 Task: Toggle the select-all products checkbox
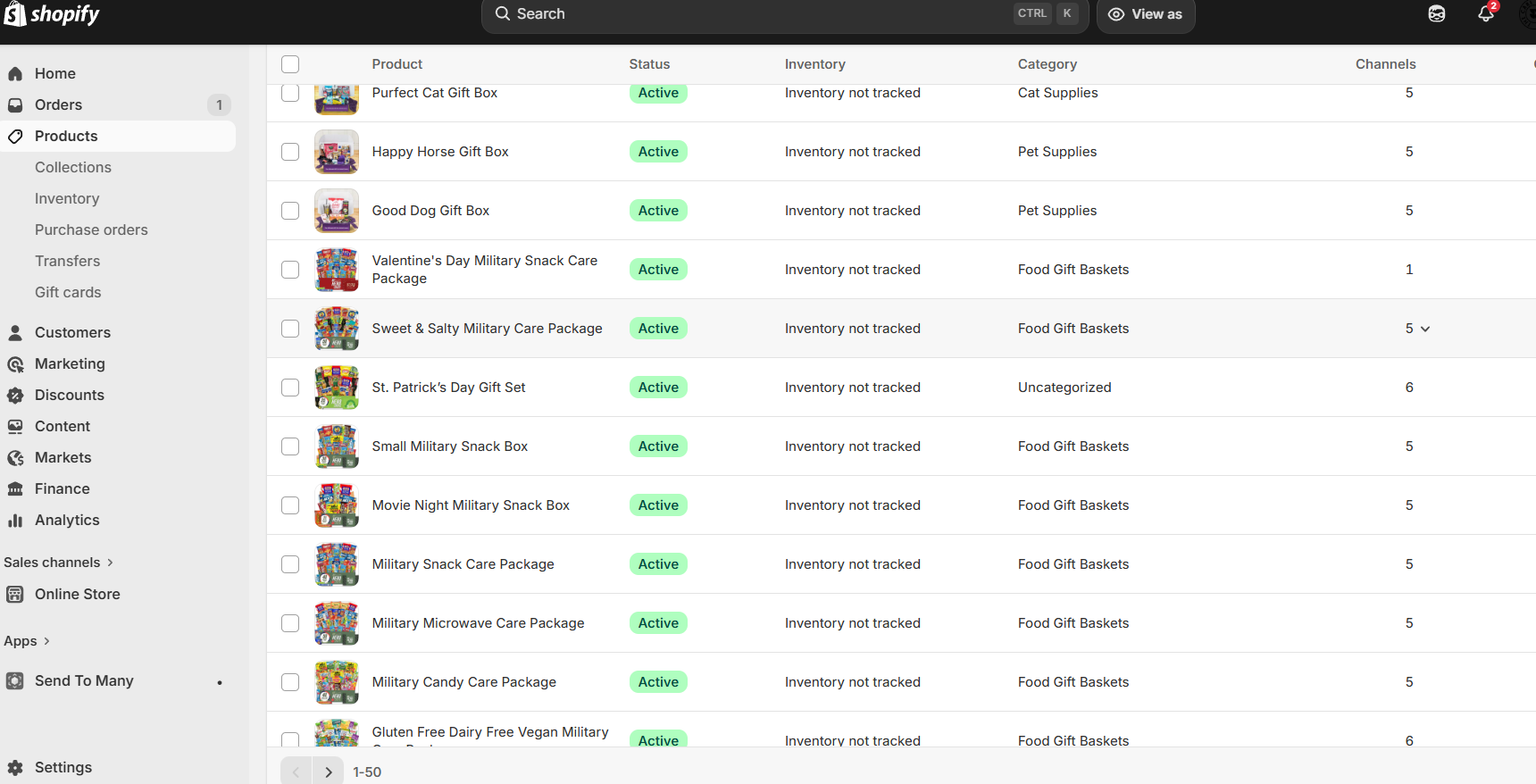pos(290,64)
